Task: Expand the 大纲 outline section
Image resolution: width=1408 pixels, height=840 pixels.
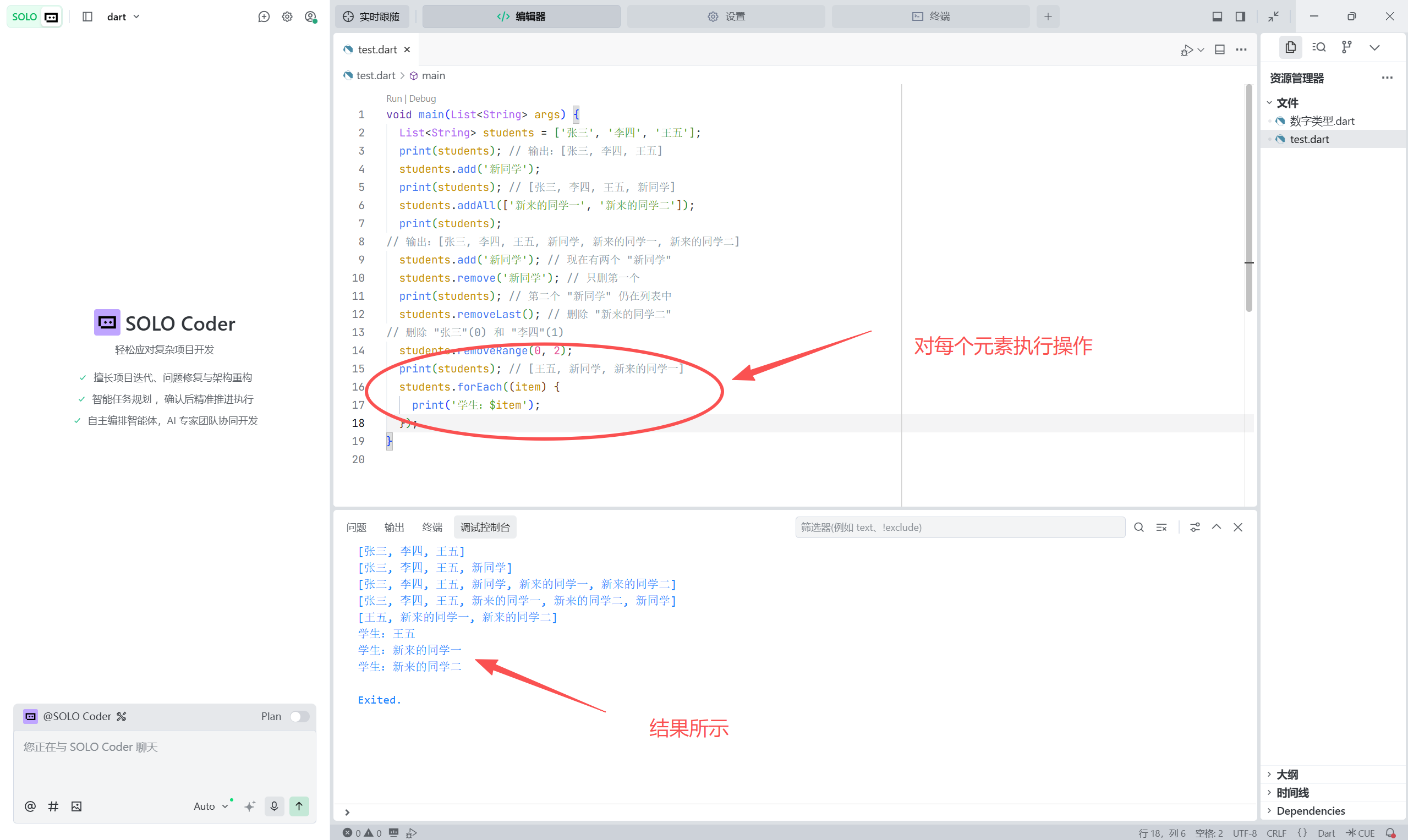Action: [x=1287, y=774]
